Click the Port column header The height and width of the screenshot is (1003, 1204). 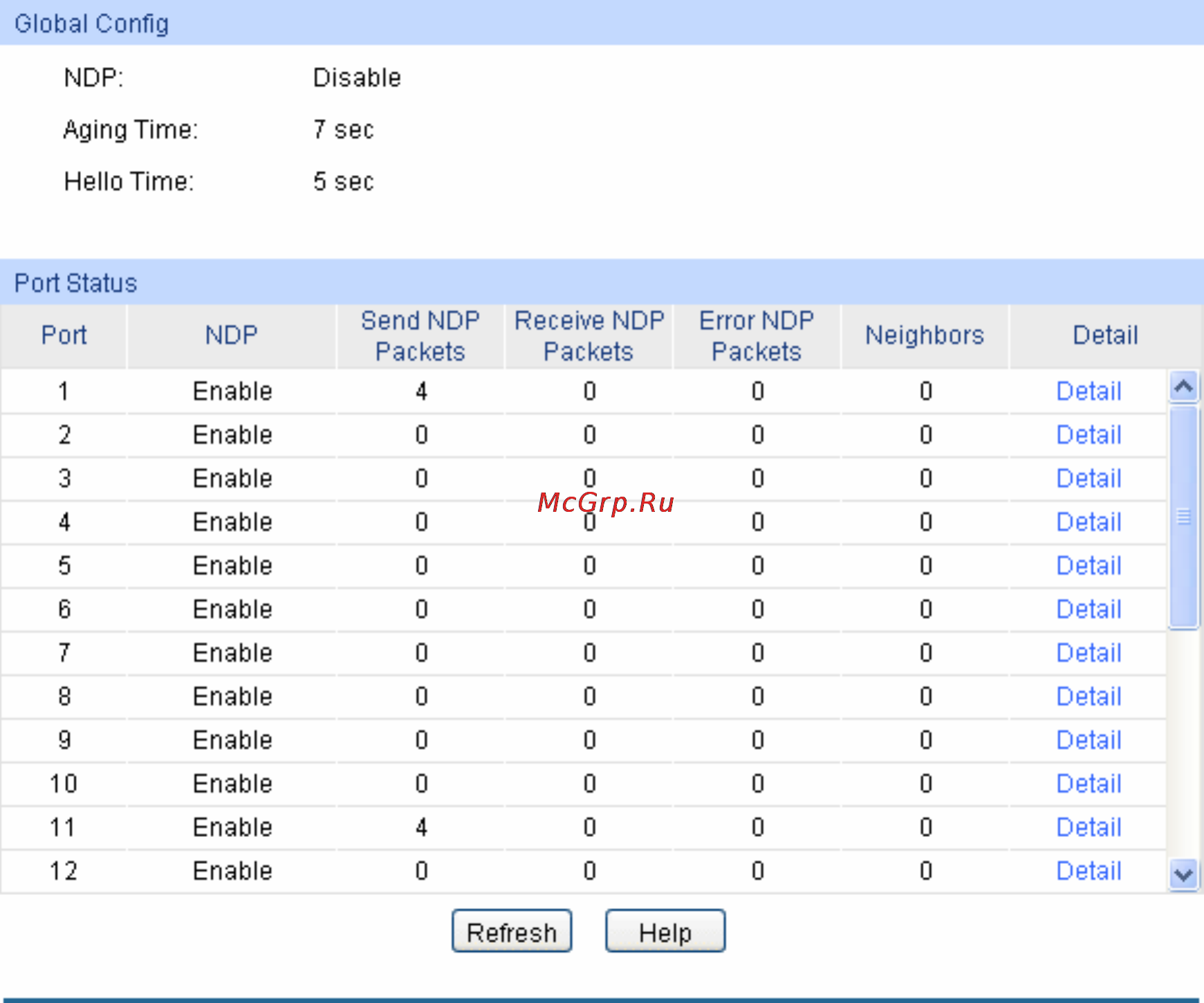(64, 336)
